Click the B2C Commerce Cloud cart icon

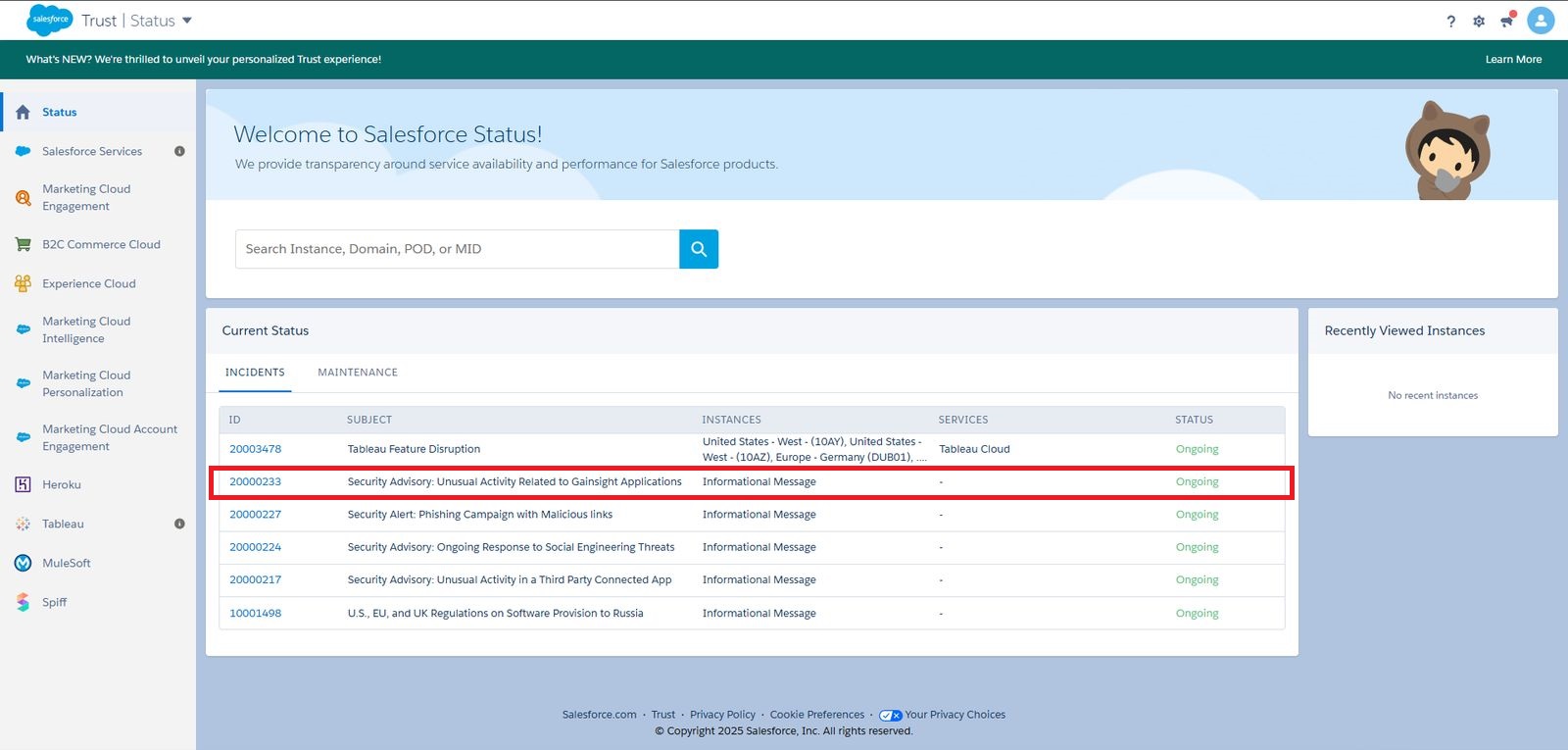[23, 244]
